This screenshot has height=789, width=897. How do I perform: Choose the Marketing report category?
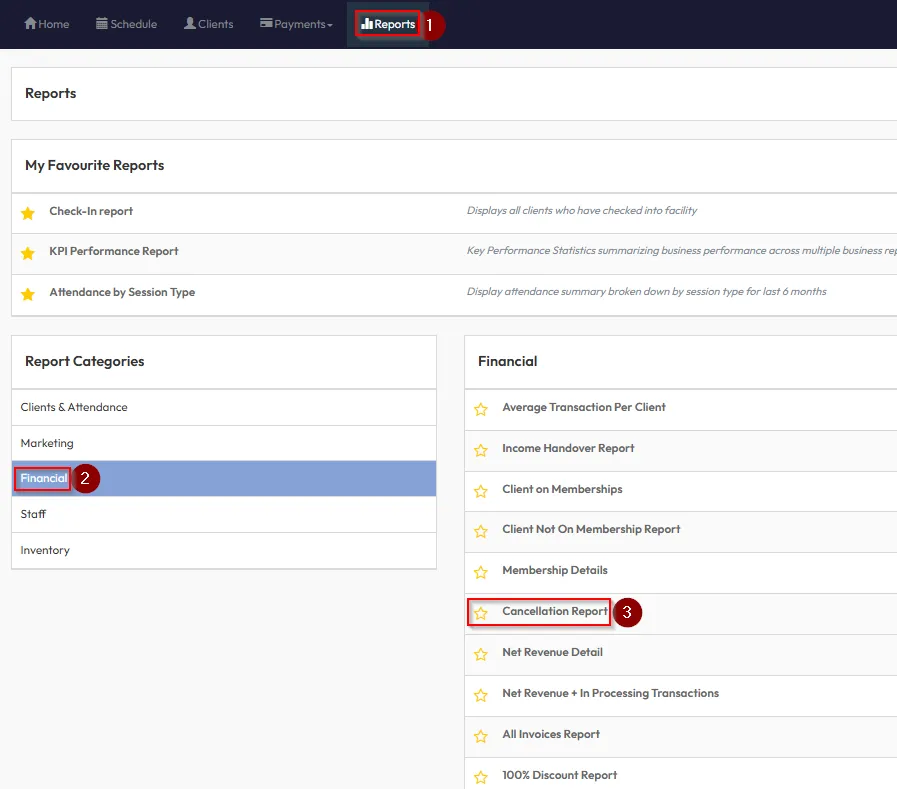[x=47, y=443]
